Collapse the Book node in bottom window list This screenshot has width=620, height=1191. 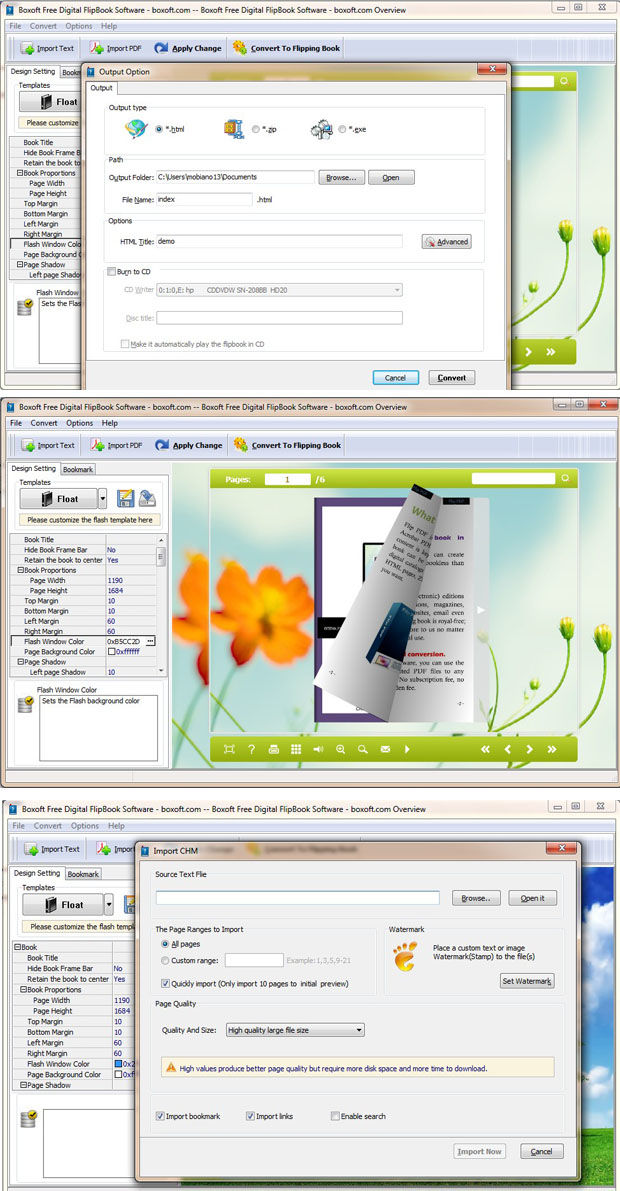point(17,947)
